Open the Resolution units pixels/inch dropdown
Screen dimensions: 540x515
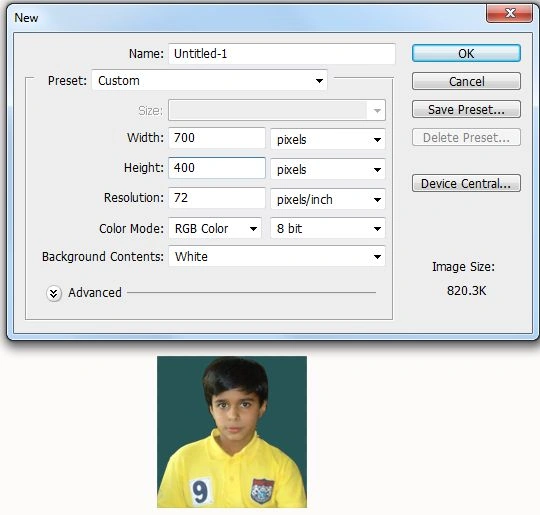(328, 199)
